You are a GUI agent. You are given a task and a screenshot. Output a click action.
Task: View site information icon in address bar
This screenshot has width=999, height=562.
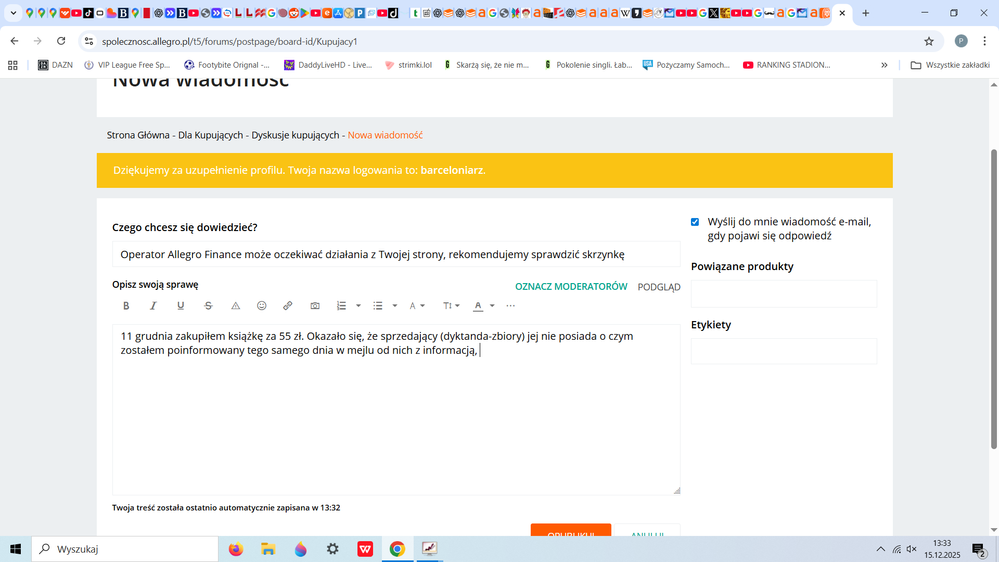[x=89, y=41]
